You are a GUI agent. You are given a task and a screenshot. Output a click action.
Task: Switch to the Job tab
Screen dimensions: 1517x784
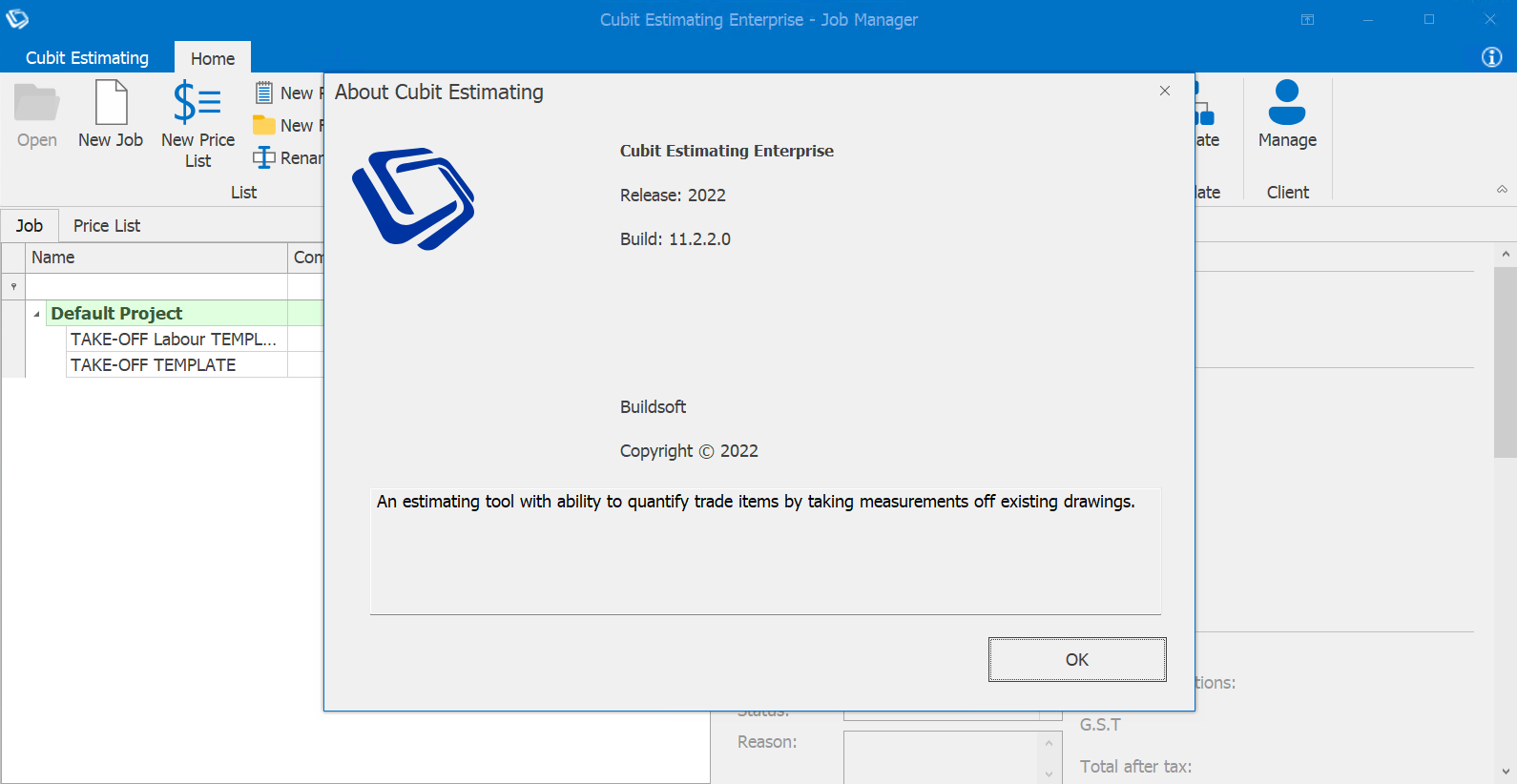[30, 226]
